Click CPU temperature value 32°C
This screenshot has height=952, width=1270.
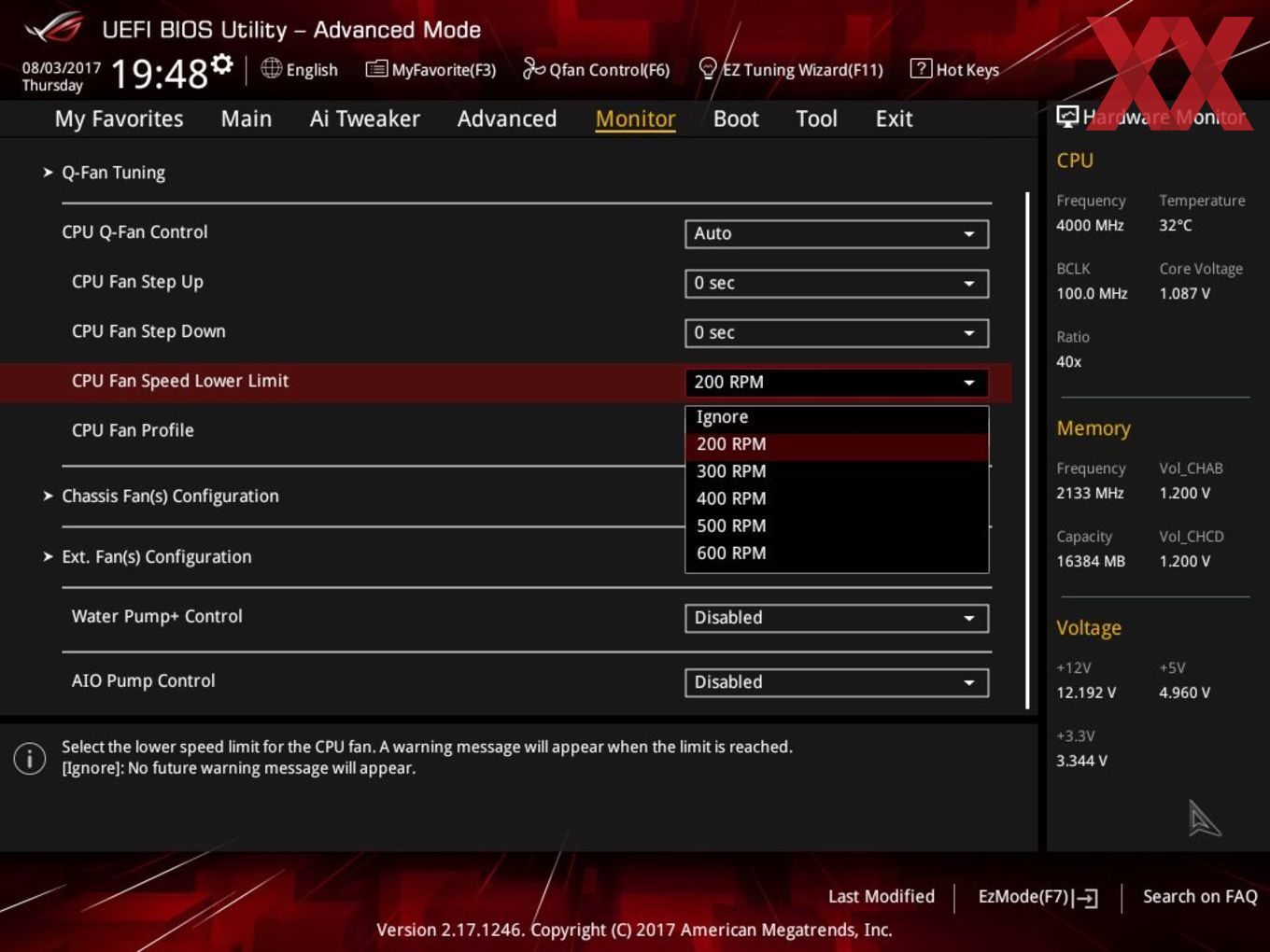tap(1176, 225)
